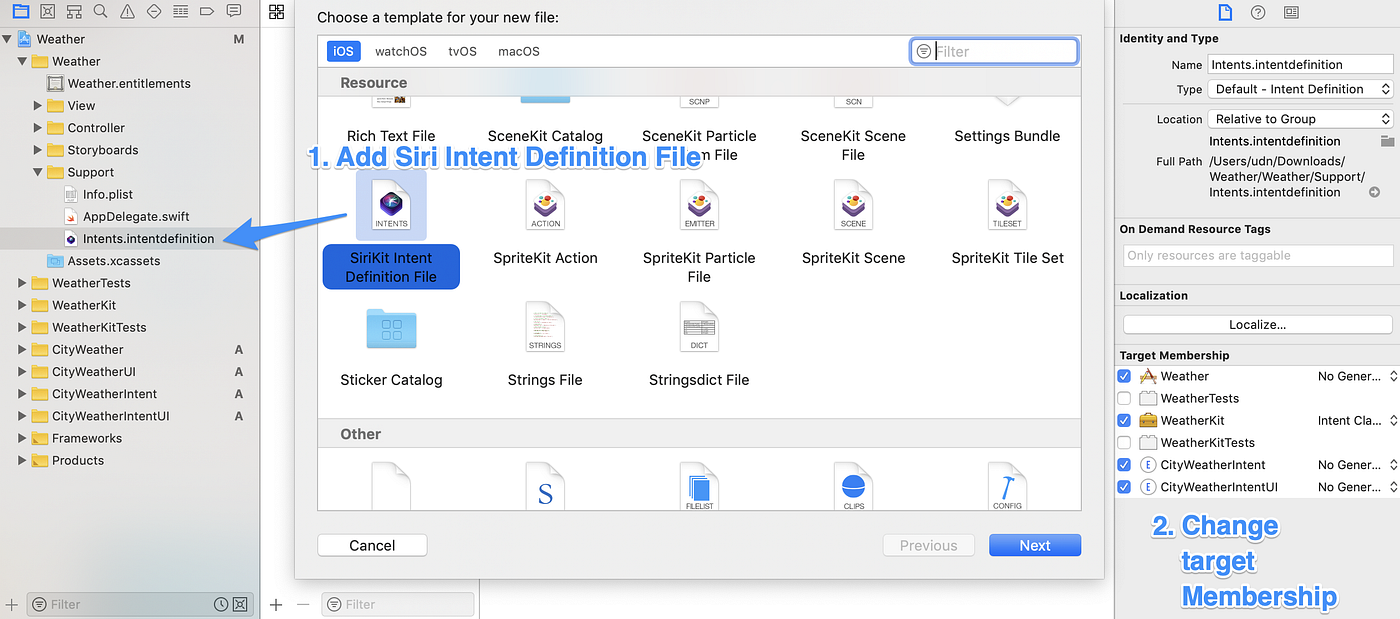
Task: Click the Cancel button
Action: coord(372,545)
